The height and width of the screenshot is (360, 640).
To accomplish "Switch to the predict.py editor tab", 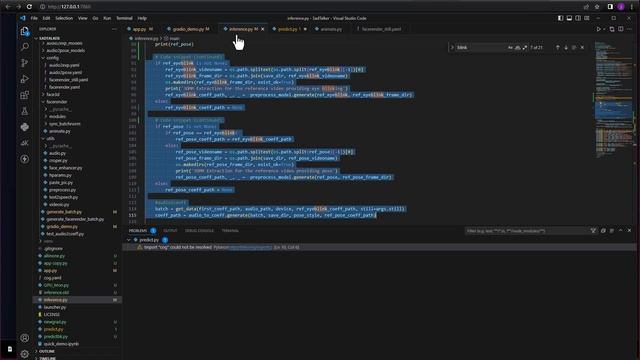I will pyautogui.click(x=289, y=29).
